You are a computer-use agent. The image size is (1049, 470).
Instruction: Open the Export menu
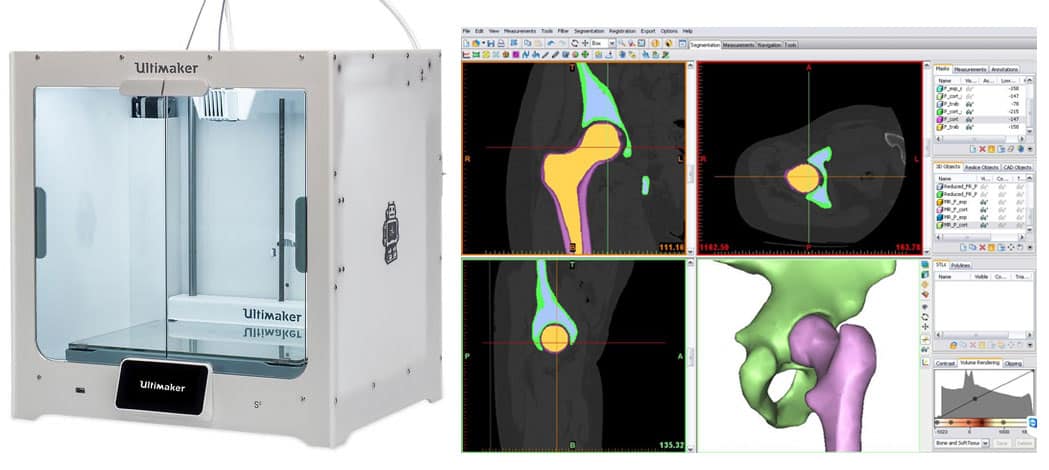tap(648, 31)
